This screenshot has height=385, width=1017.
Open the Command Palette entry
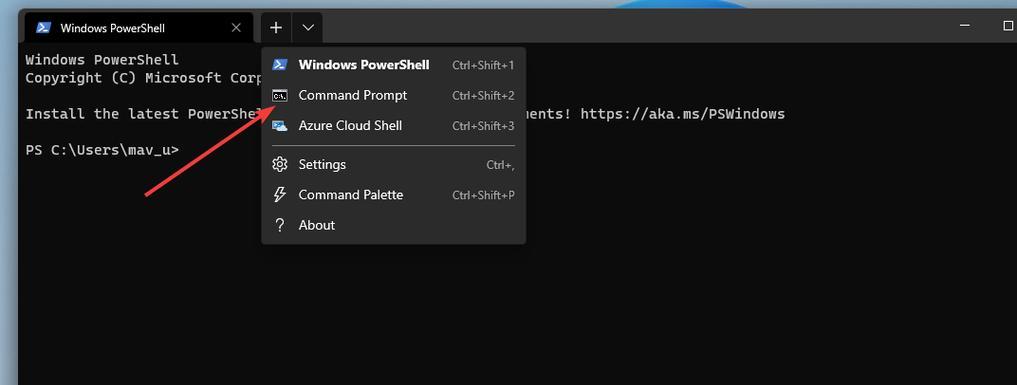click(x=393, y=194)
